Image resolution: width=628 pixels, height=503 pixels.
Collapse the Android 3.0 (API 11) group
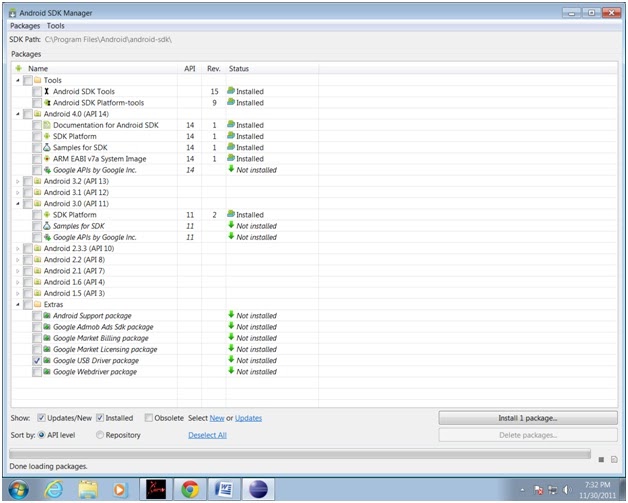[18, 204]
